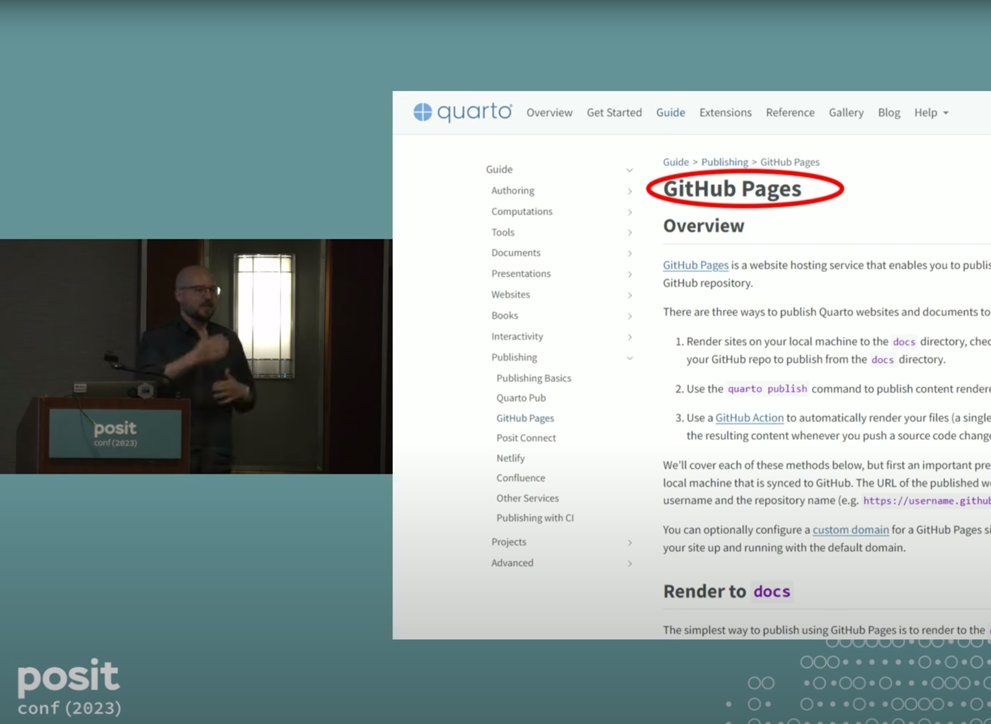Open the custom domain link
The image size is (991, 724).
(850, 530)
